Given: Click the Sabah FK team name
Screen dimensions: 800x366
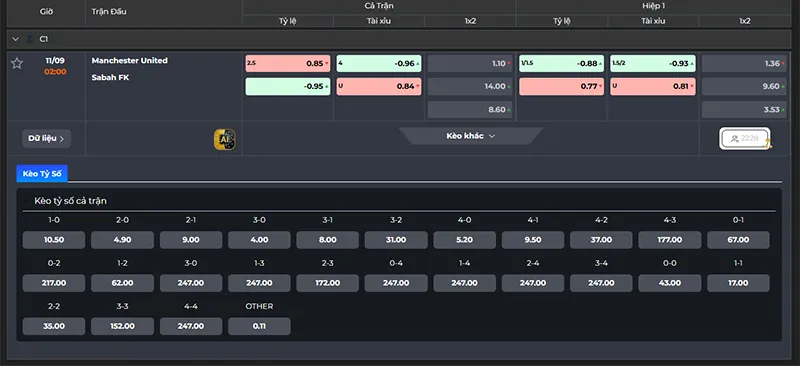Looking at the screenshot, I should pos(110,78).
